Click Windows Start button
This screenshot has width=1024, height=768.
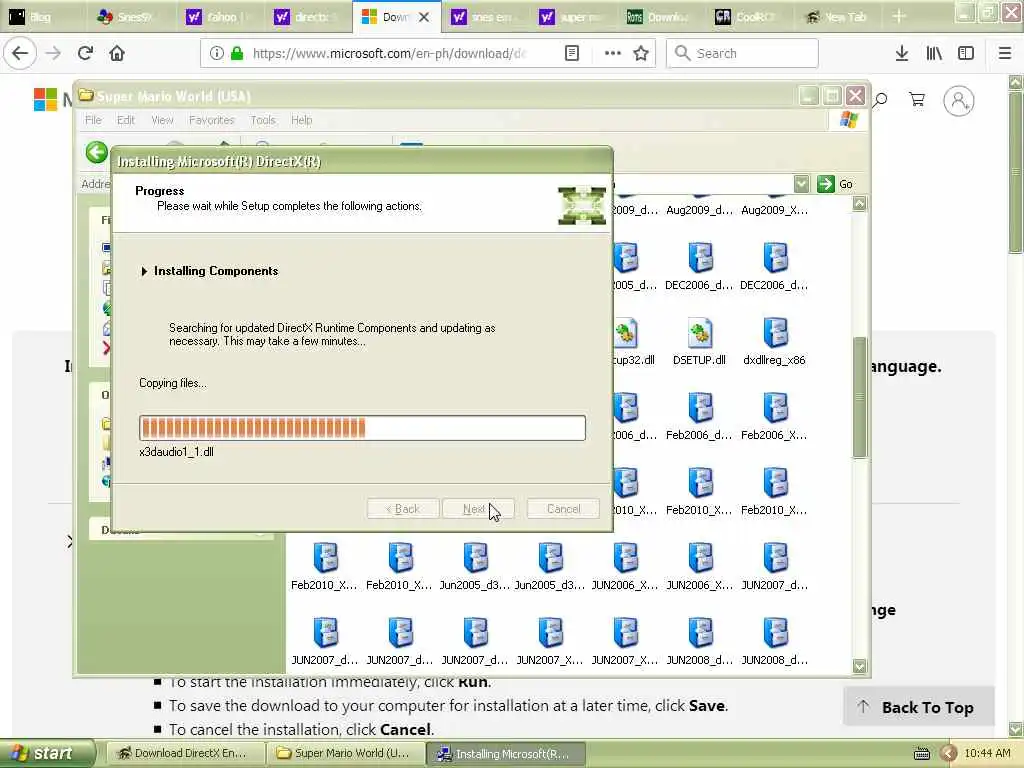[x=46, y=754]
